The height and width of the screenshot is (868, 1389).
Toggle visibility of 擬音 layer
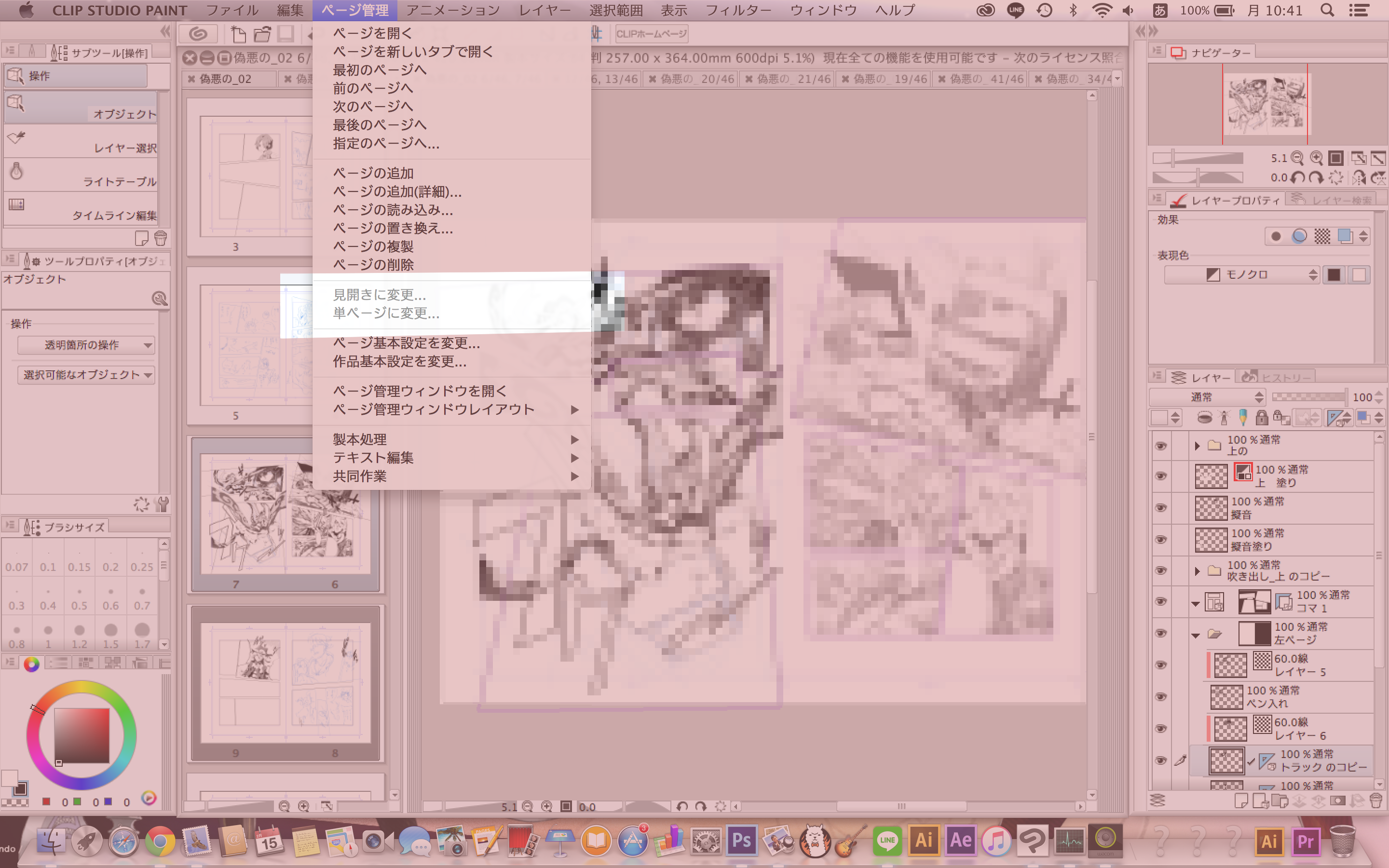pyautogui.click(x=1161, y=507)
